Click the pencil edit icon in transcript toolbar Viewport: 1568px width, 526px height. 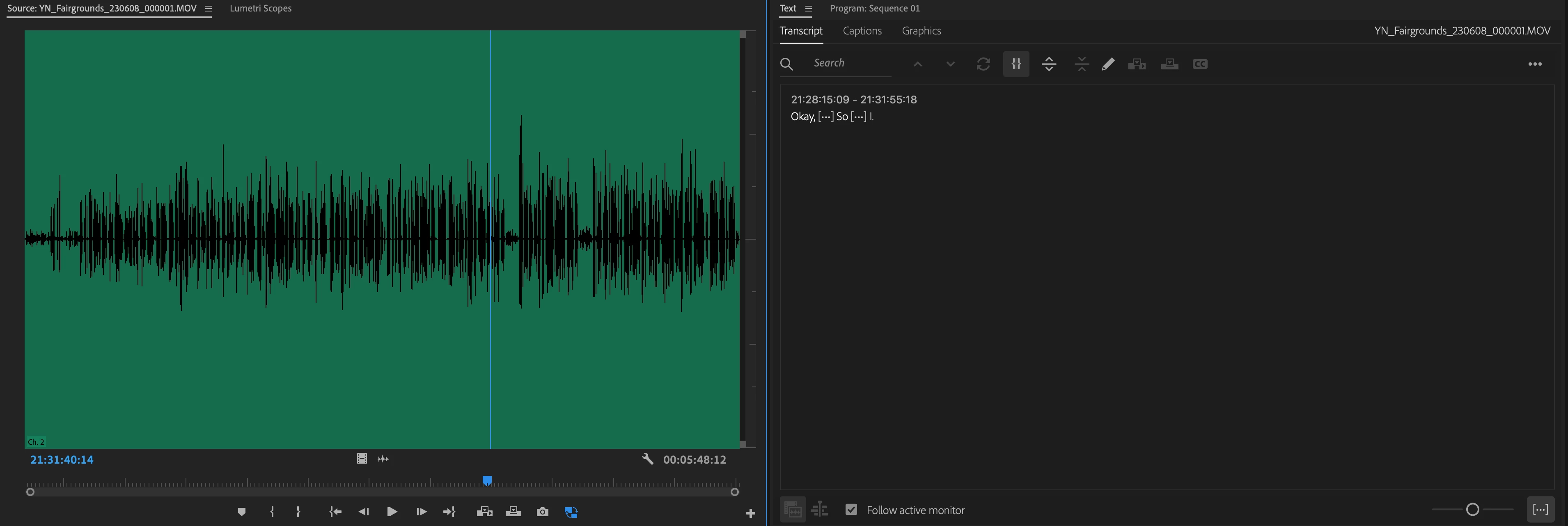pos(1108,64)
